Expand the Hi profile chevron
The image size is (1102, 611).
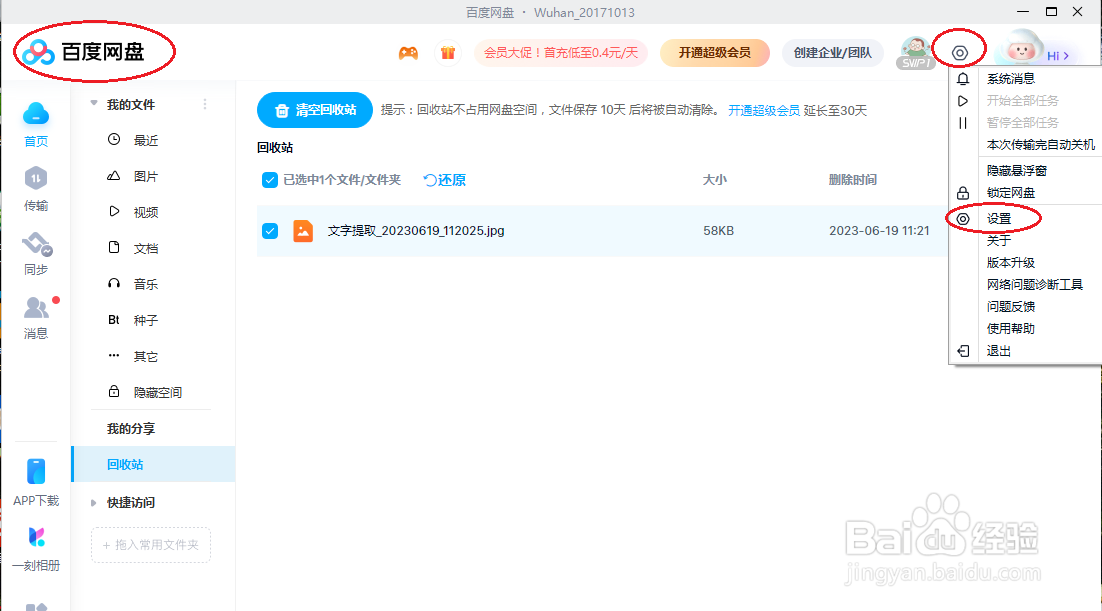1066,56
